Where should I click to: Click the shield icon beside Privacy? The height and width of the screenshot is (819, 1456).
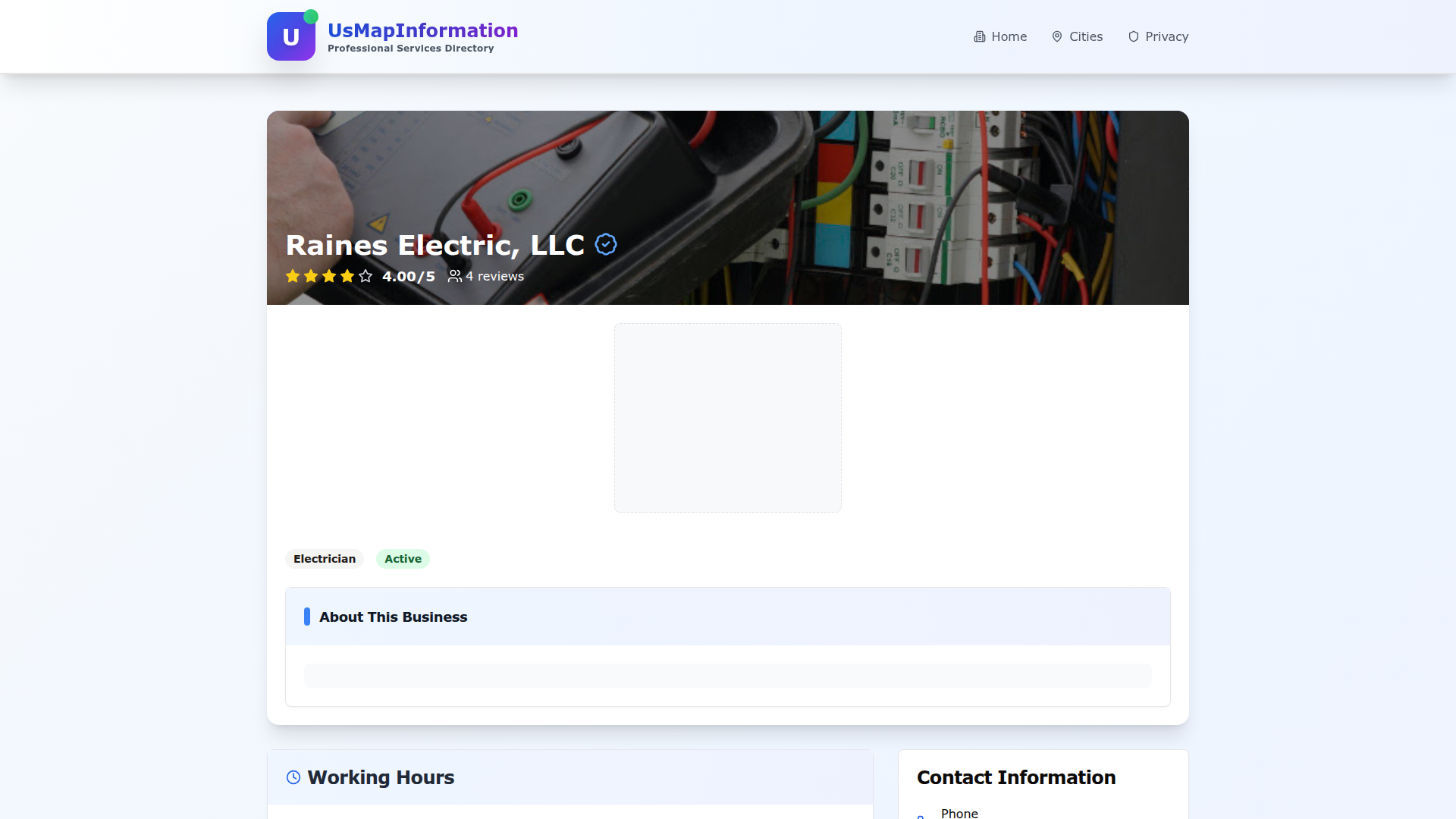coord(1134,36)
